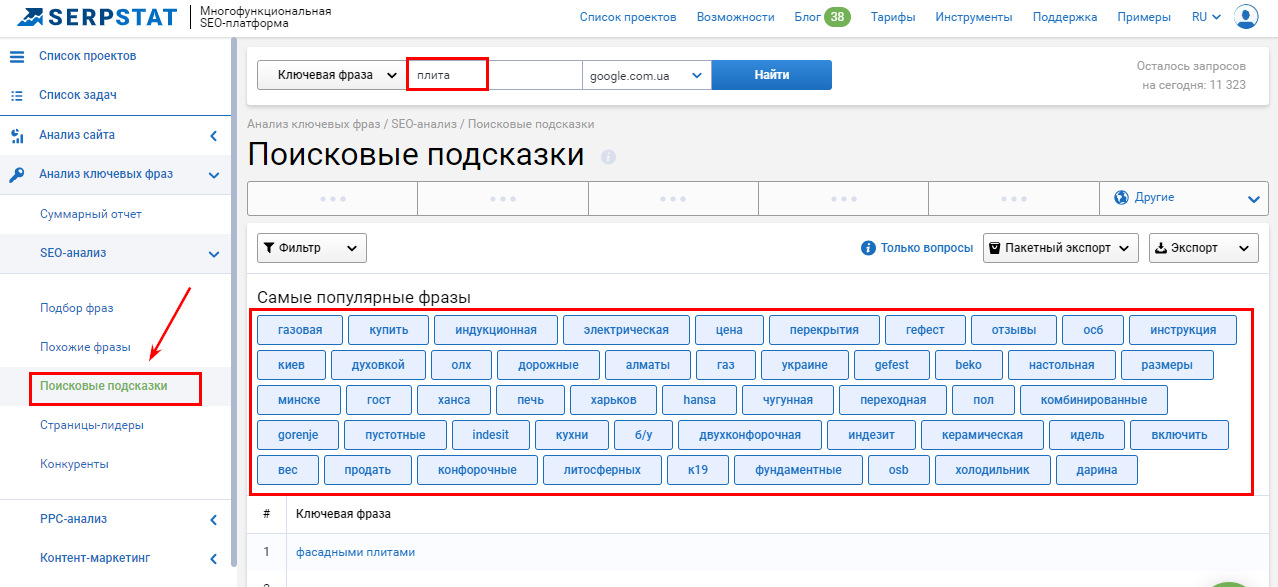Screen dimensions: 1278x587
Task: Select the газовая phrase tag
Action: (x=300, y=330)
